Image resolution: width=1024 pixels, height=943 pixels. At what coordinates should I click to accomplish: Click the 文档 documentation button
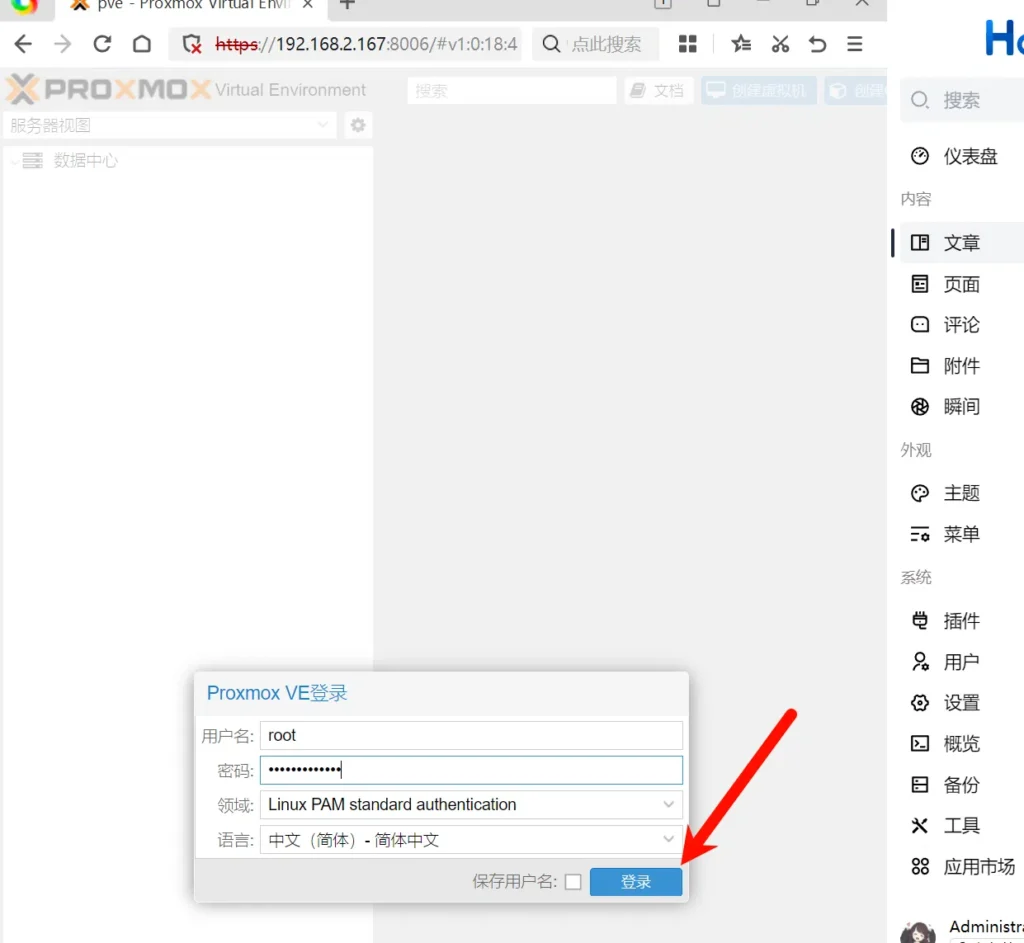pyautogui.click(x=659, y=91)
